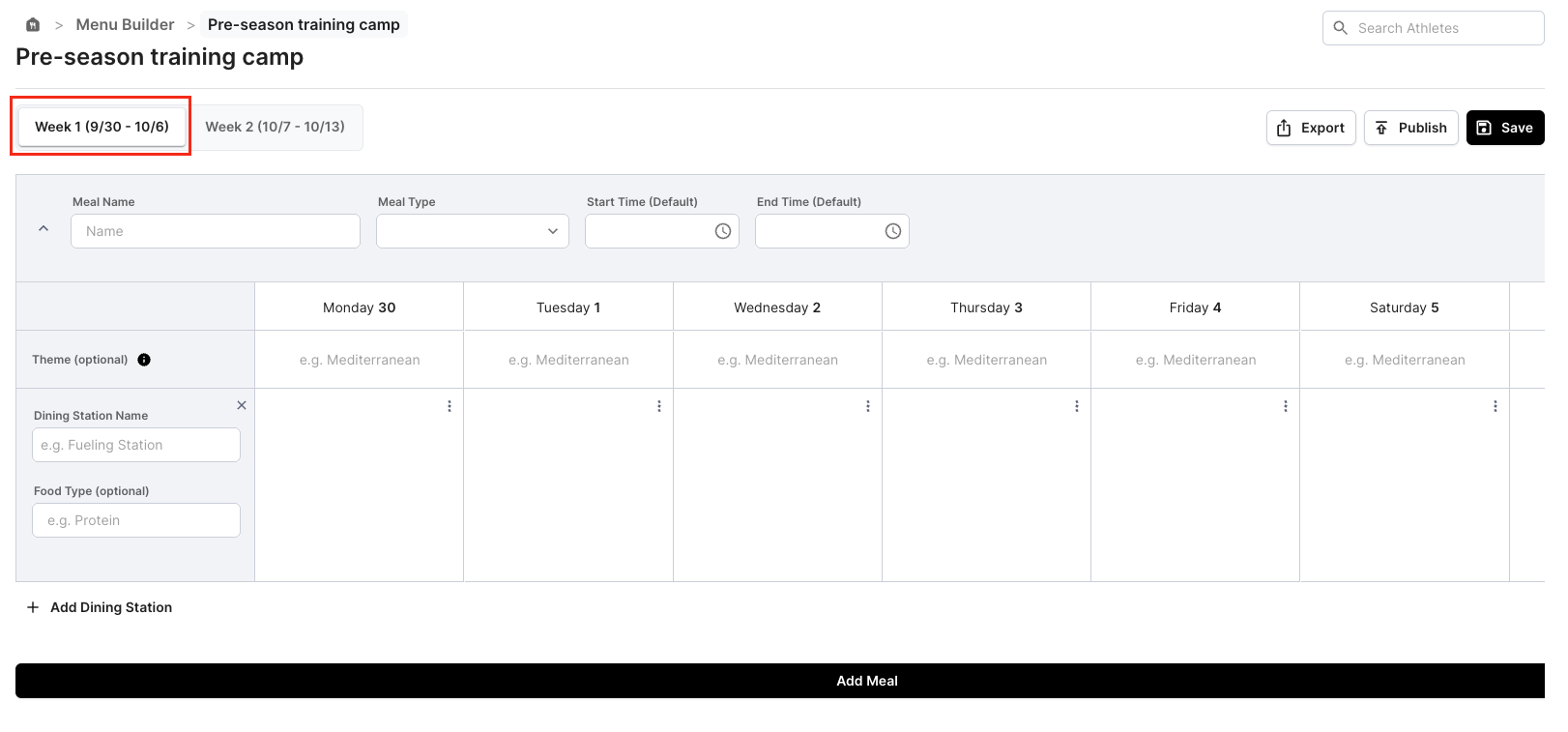Publish the menu
This screenshot has height=732, width=1568.
click(1410, 128)
